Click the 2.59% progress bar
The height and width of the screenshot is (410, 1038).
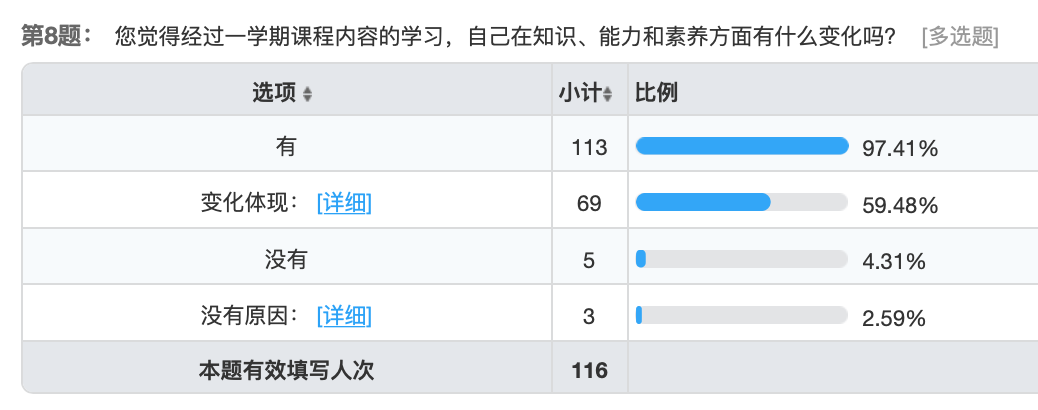[742, 316]
